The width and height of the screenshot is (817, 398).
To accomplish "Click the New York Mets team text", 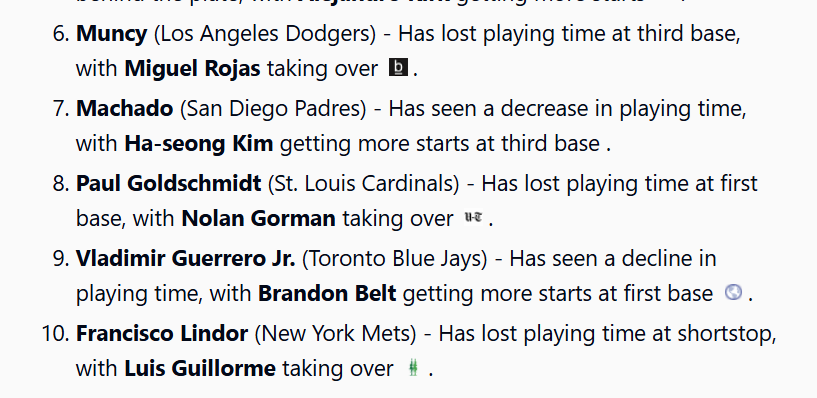I will point(336,334).
